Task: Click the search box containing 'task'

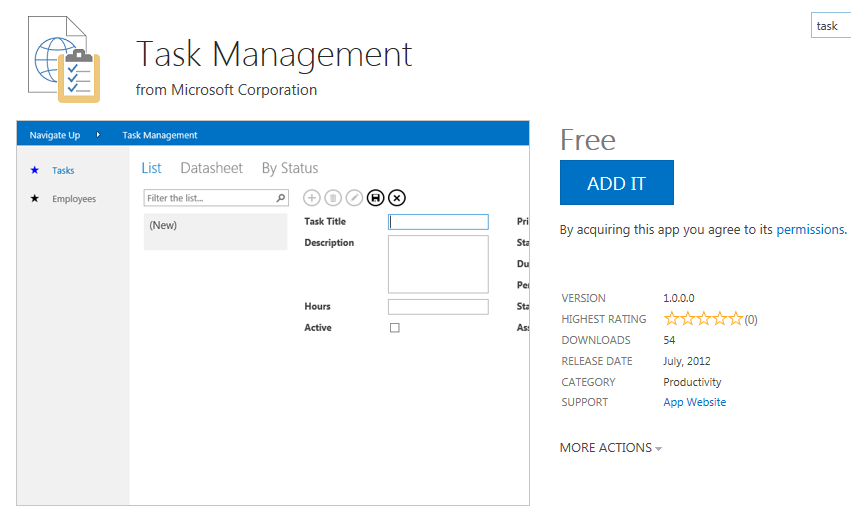Action: point(831,26)
